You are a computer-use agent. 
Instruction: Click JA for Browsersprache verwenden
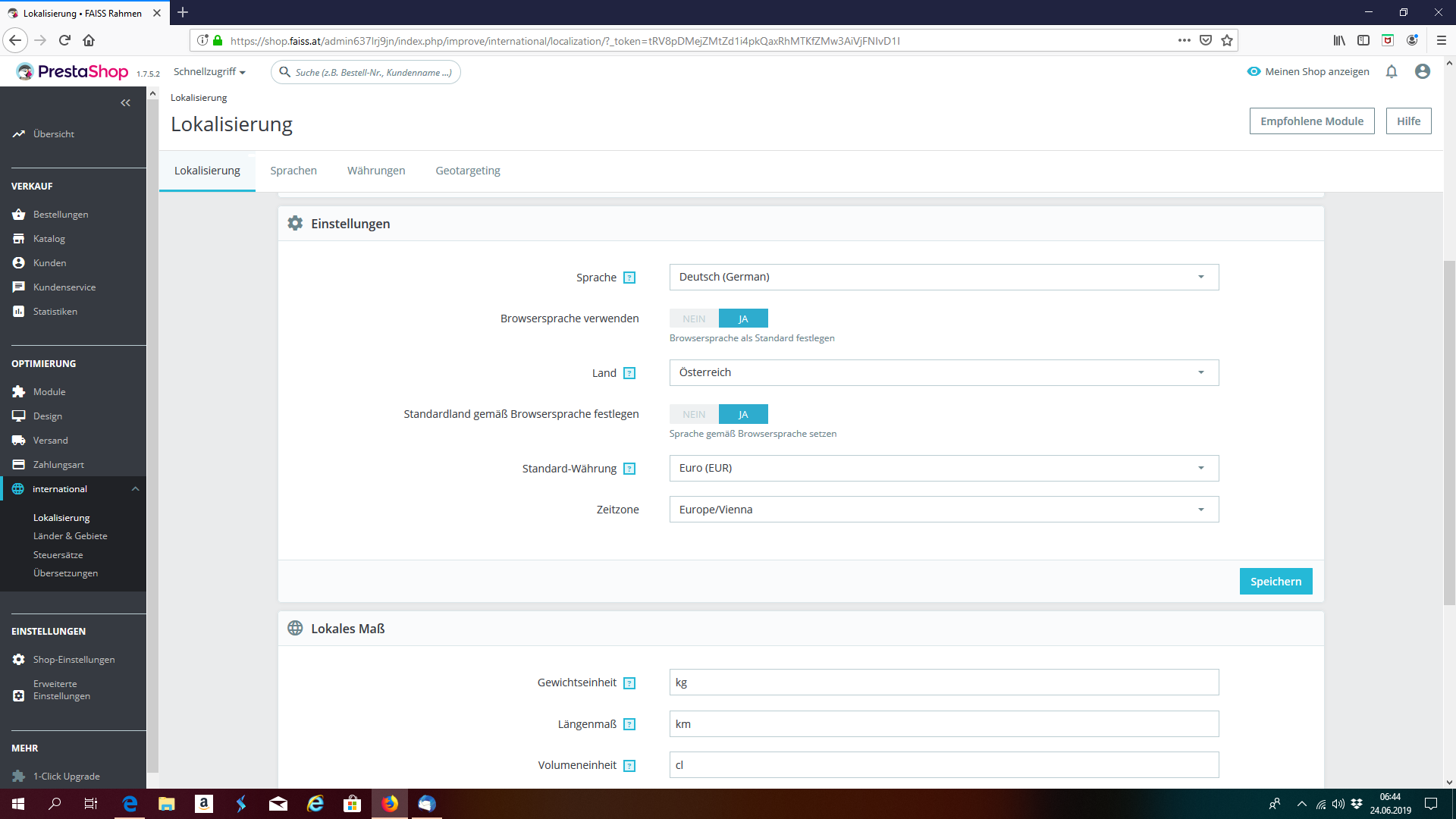(x=743, y=318)
